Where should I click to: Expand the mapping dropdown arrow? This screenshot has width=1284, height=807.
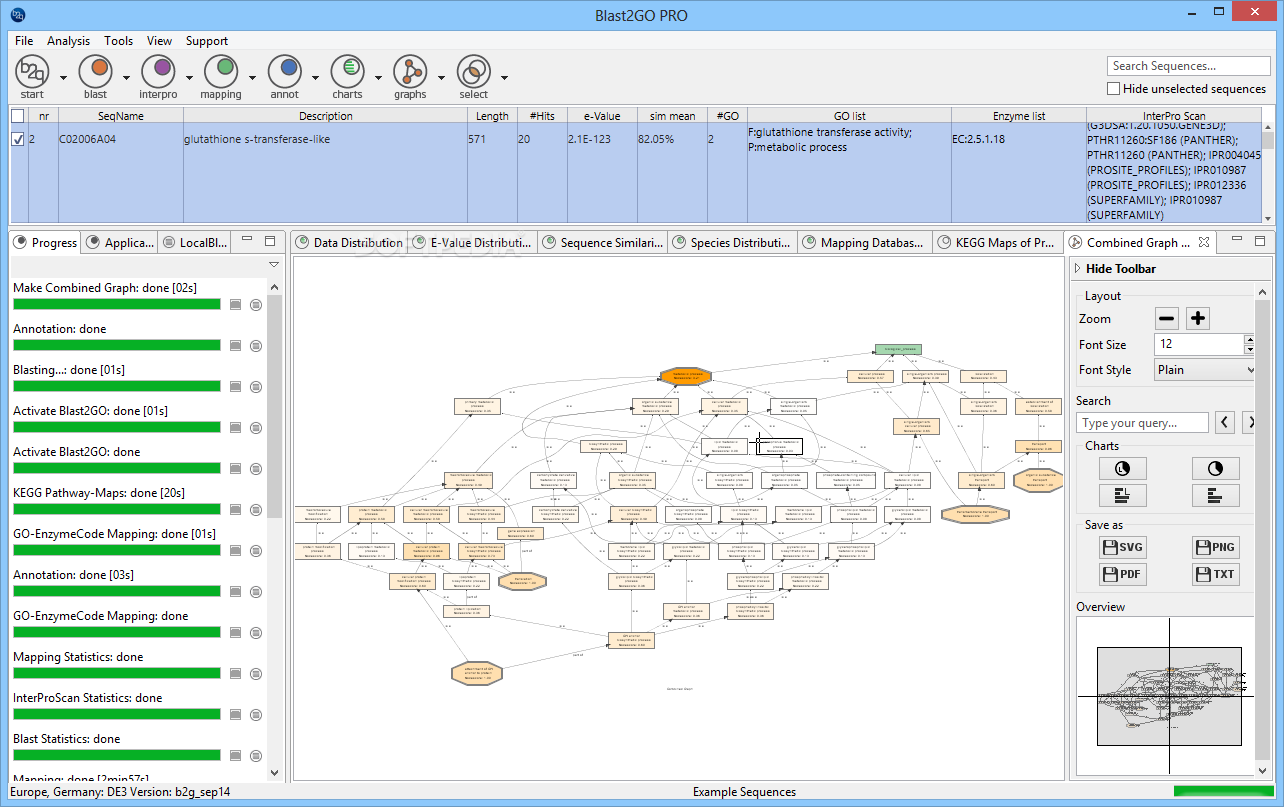click(252, 77)
